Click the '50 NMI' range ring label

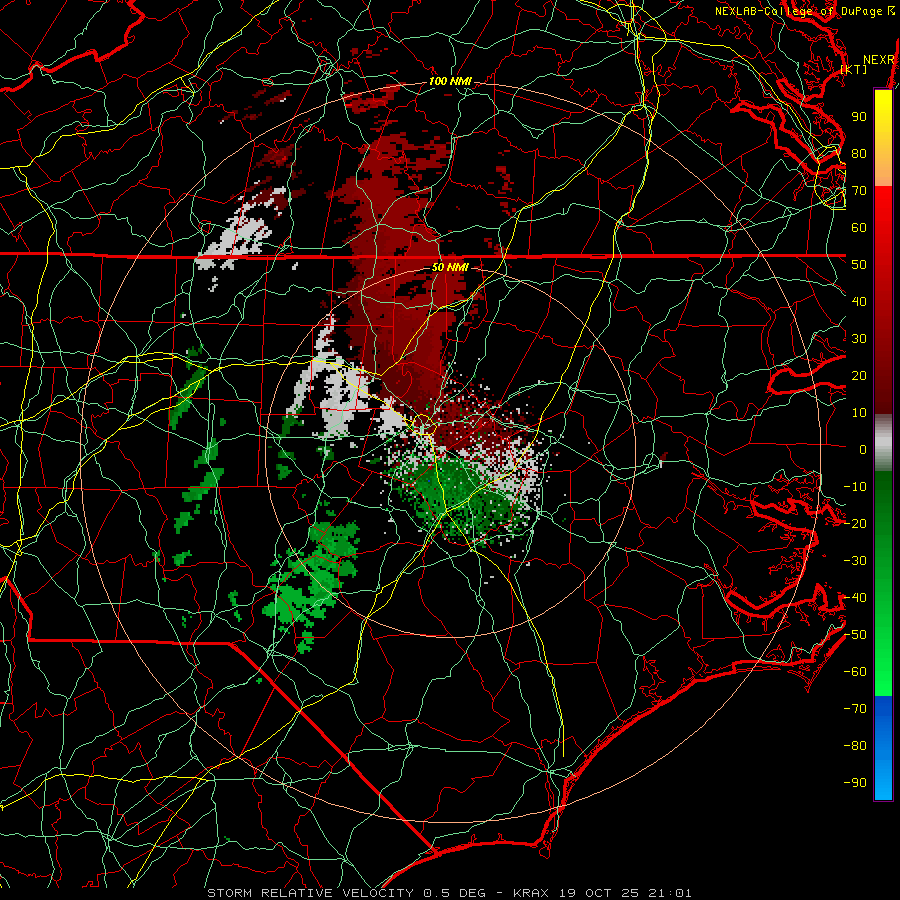pyautogui.click(x=450, y=267)
